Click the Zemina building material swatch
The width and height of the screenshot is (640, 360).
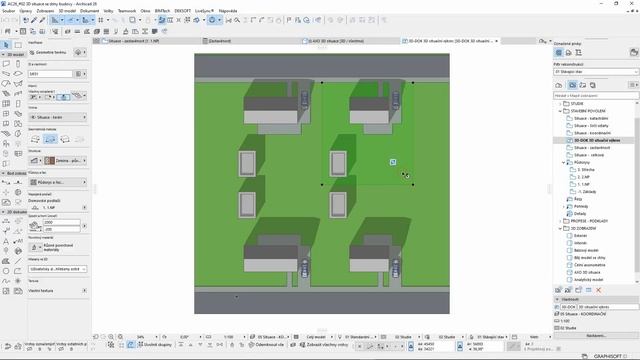pyautogui.click(x=49, y=160)
